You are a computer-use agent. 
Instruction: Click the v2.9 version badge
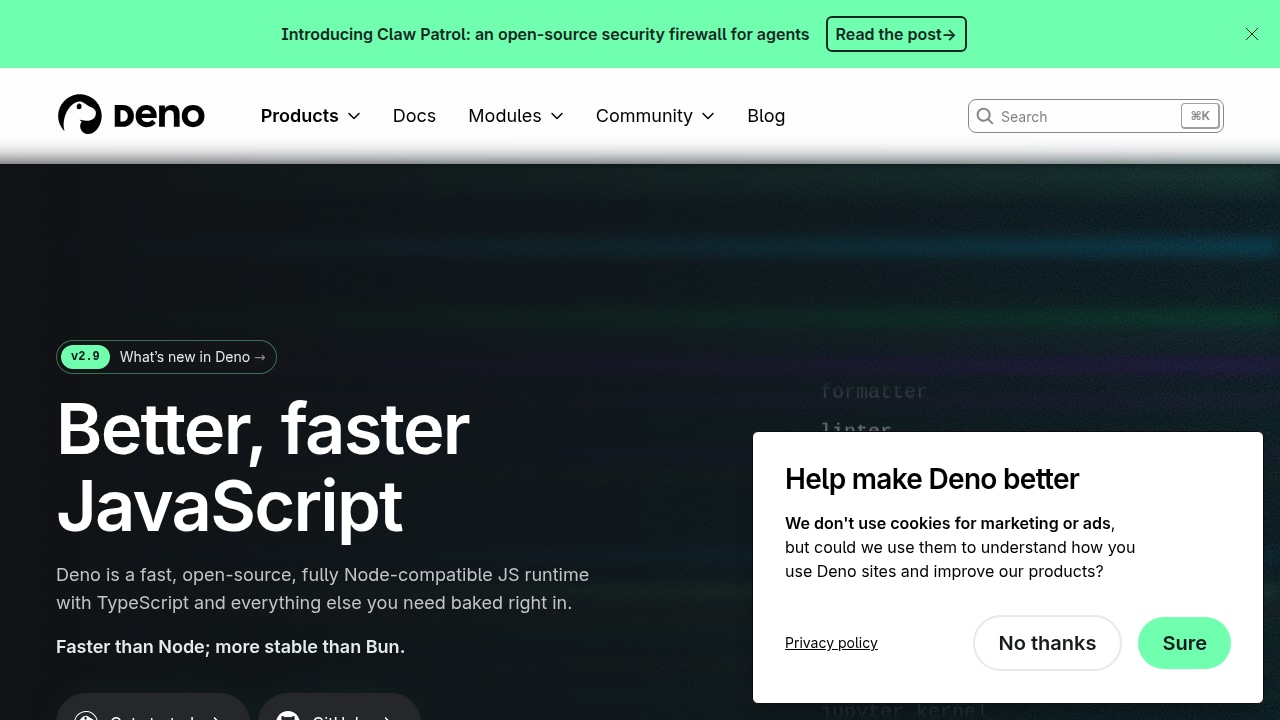pyautogui.click(x=85, y=357)
